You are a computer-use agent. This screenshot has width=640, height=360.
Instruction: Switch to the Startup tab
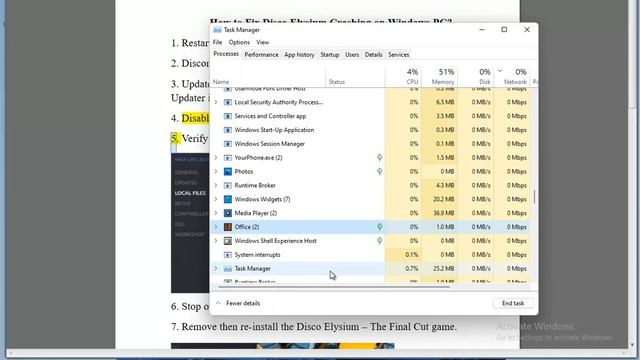(x=330, y=55)
